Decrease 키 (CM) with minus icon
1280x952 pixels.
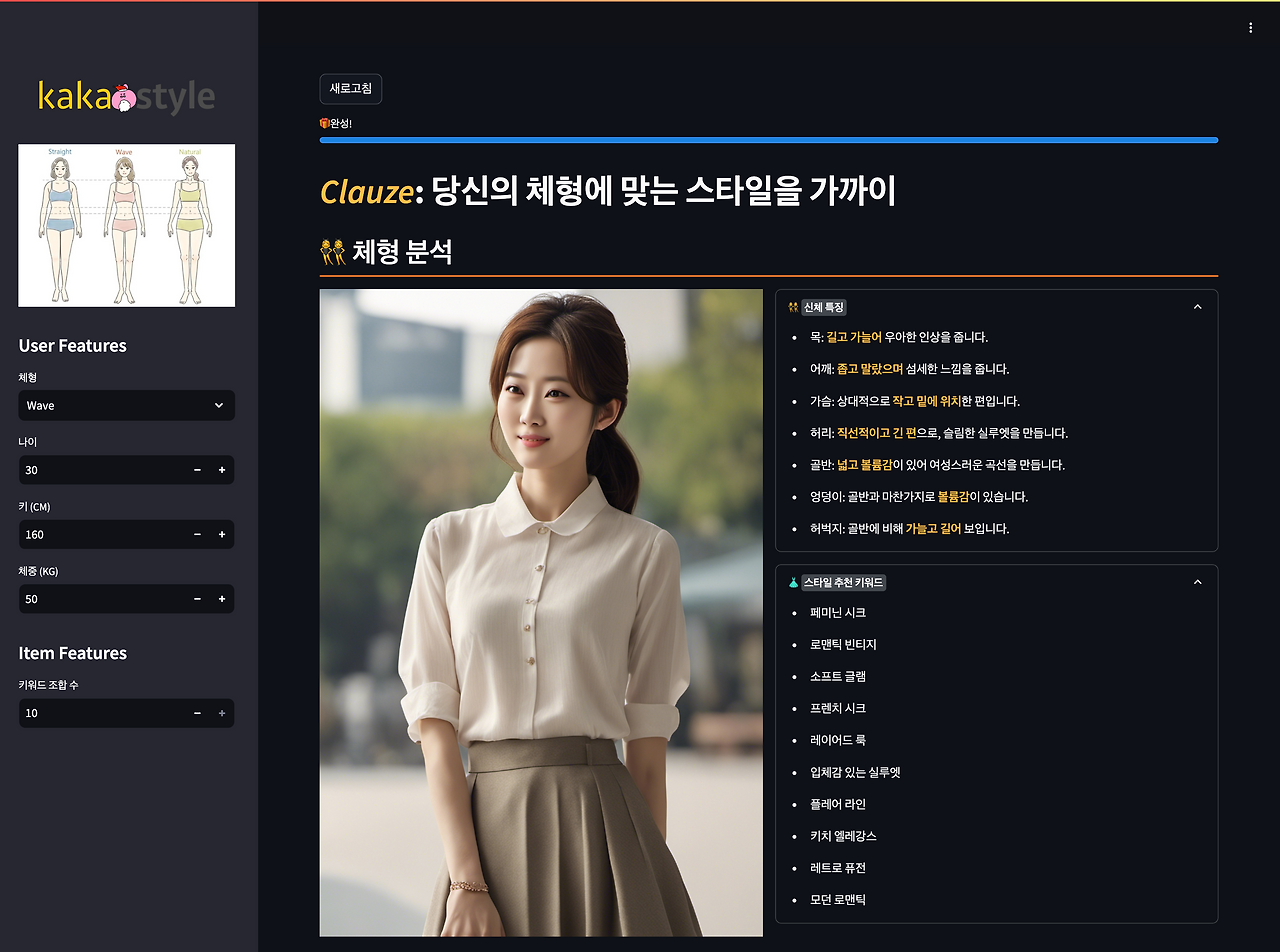[197, 535]
